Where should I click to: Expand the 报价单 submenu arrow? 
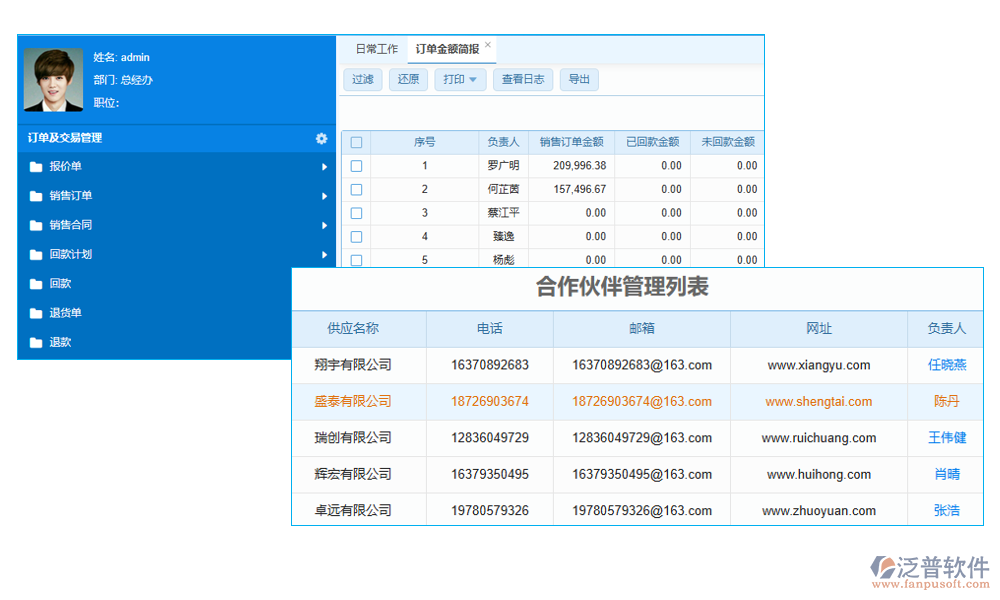point(324,167)
